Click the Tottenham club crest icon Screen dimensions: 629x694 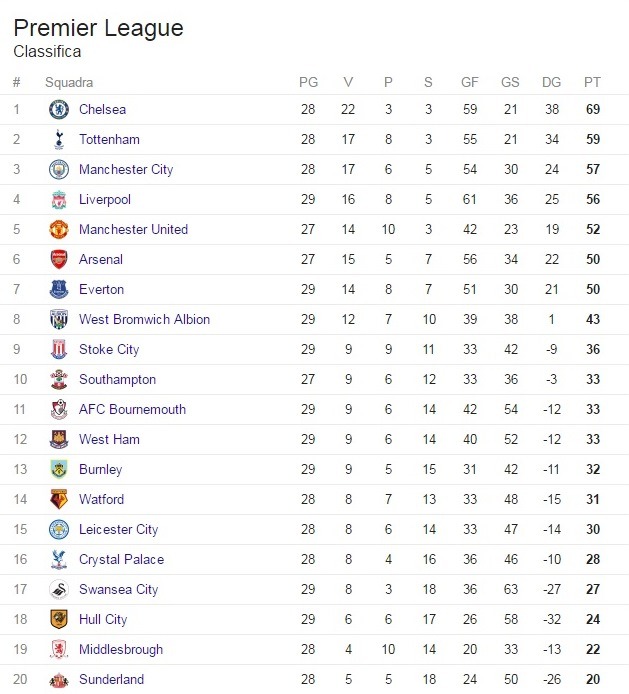pyautogui.click(x=58, y=140)
